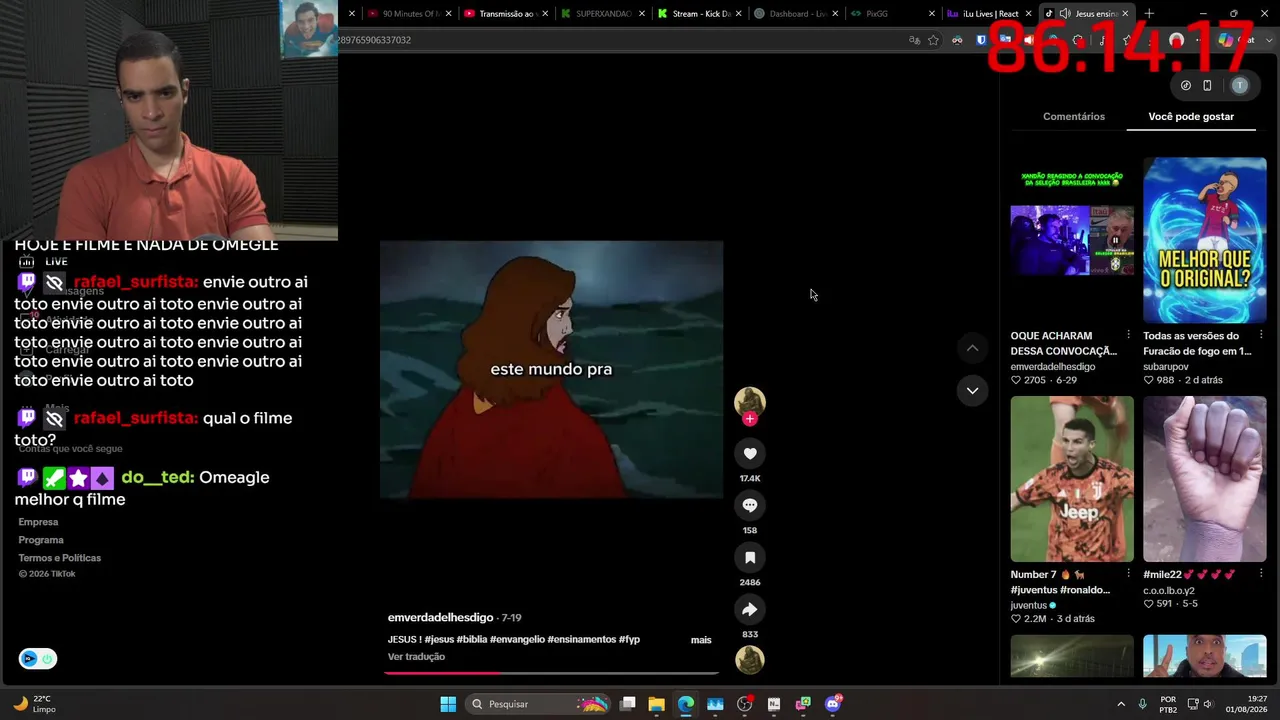The width and height of the screenshot is (1280, 720).
Task: Toggle the floating power switch pill at bottom left
Action: tap(38, 659)
